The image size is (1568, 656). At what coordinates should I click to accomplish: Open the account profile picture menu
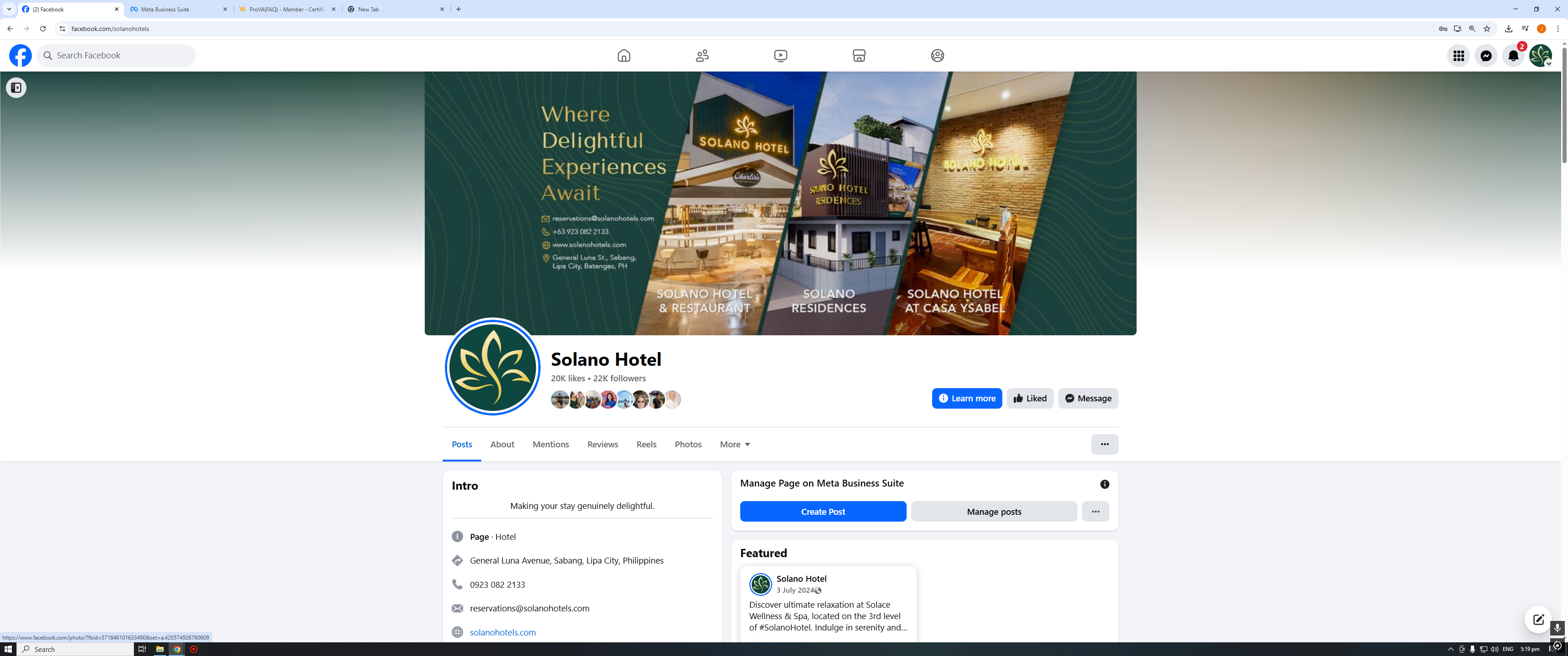click(1541, 56)
